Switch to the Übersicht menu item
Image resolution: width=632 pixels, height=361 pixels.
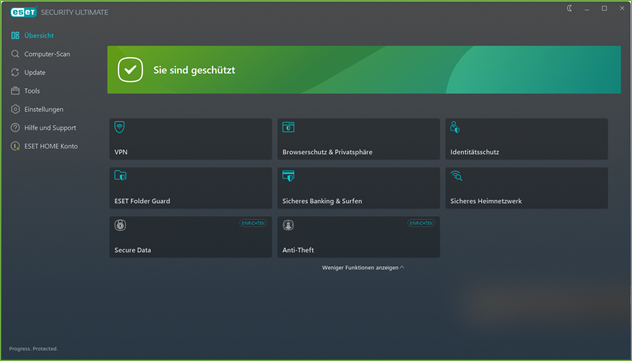(39, 35)
